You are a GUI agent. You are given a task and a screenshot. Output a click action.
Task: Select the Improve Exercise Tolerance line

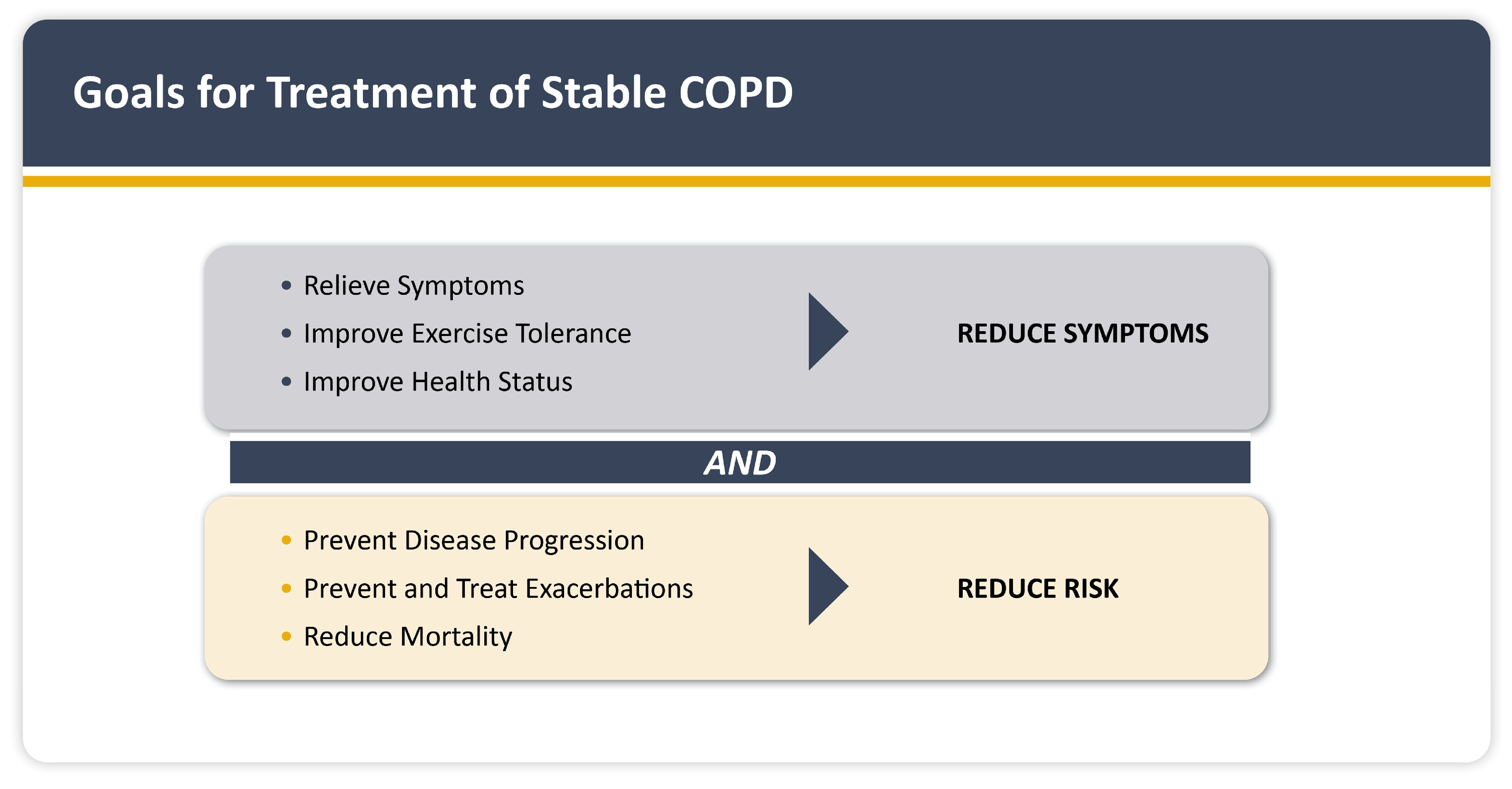click(x=467, y=334)
